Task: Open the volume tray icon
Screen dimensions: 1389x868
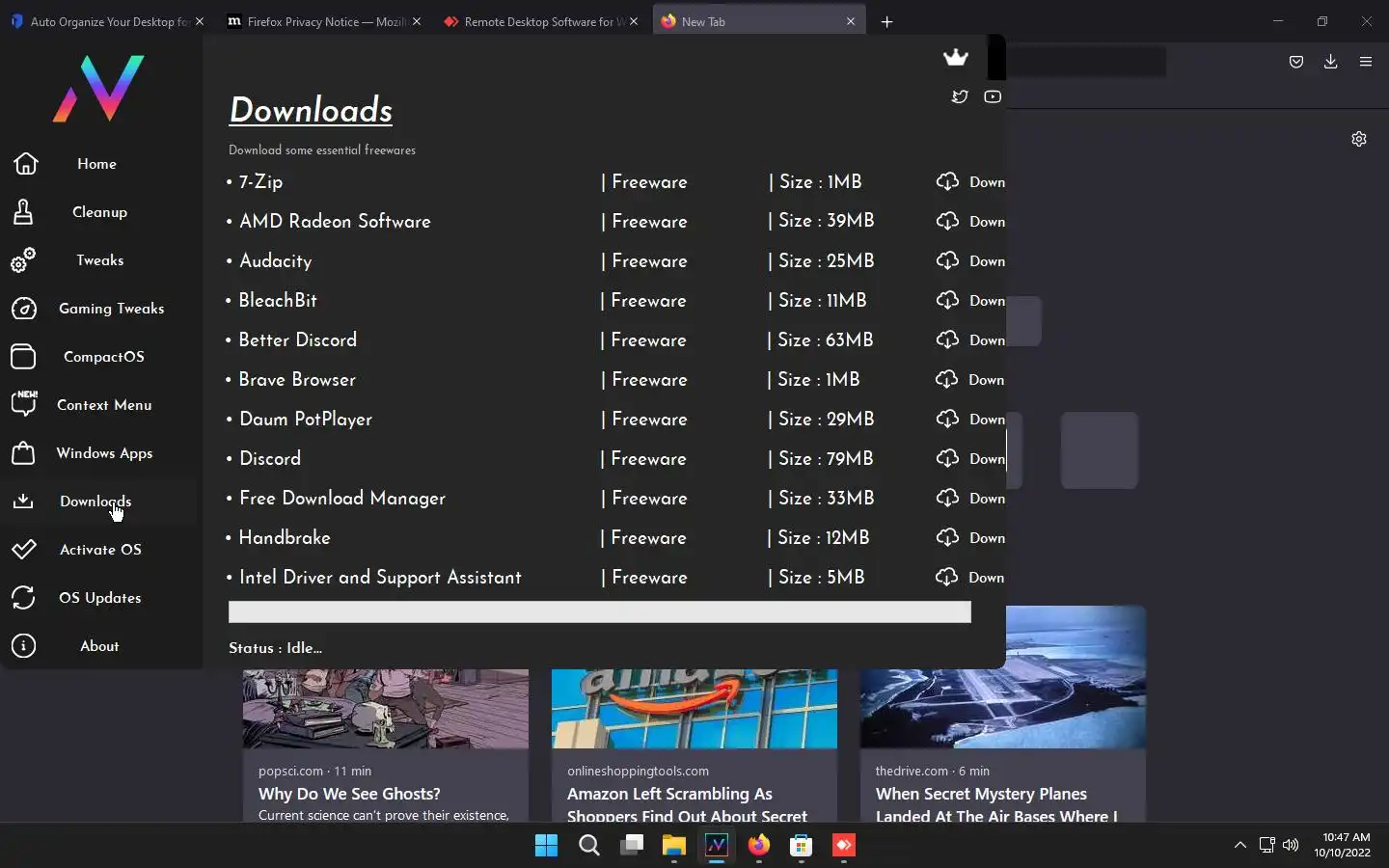Action: (1291, 845)
